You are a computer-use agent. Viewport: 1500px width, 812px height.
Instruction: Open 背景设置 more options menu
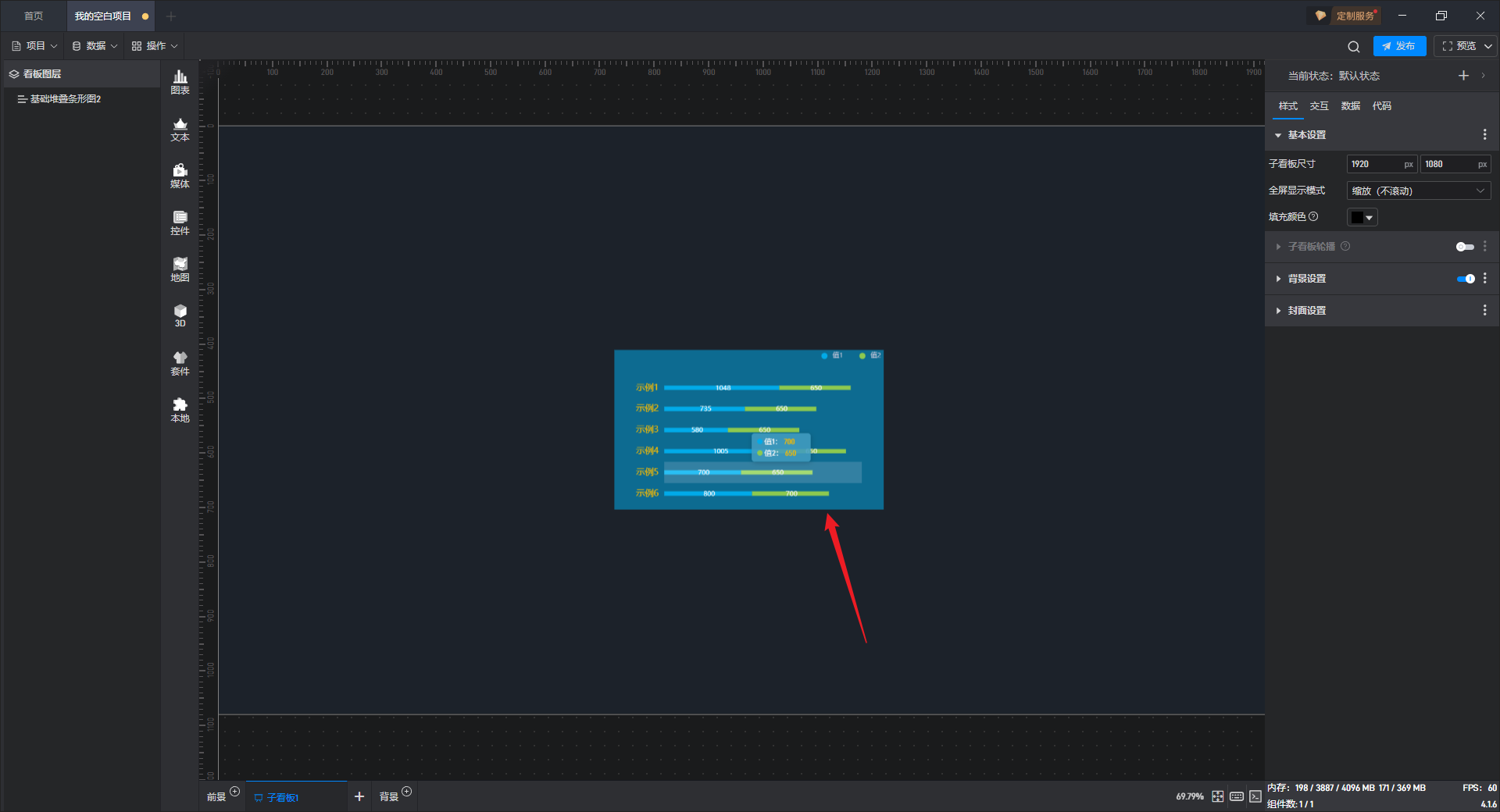tap(1484, 278)
